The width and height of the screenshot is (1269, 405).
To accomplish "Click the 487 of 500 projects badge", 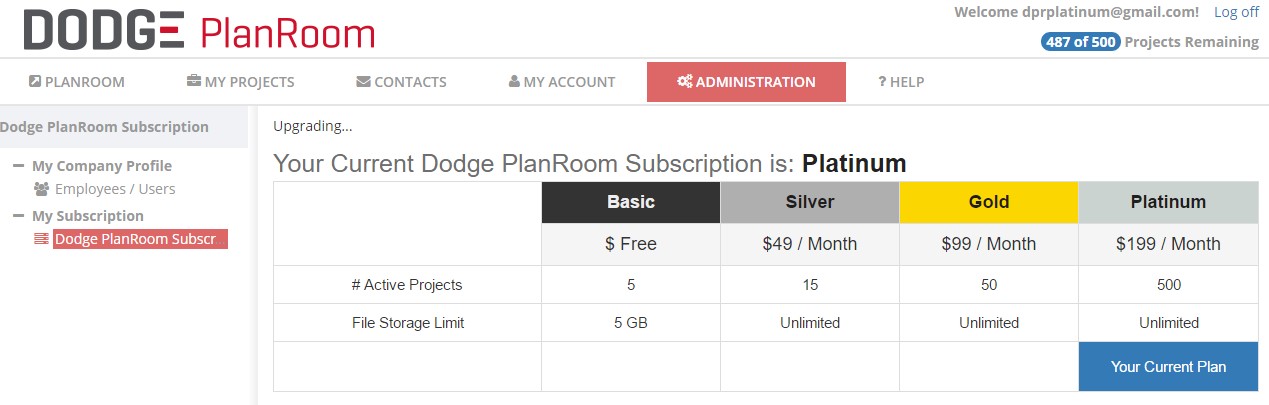I will coord(1080,42).
